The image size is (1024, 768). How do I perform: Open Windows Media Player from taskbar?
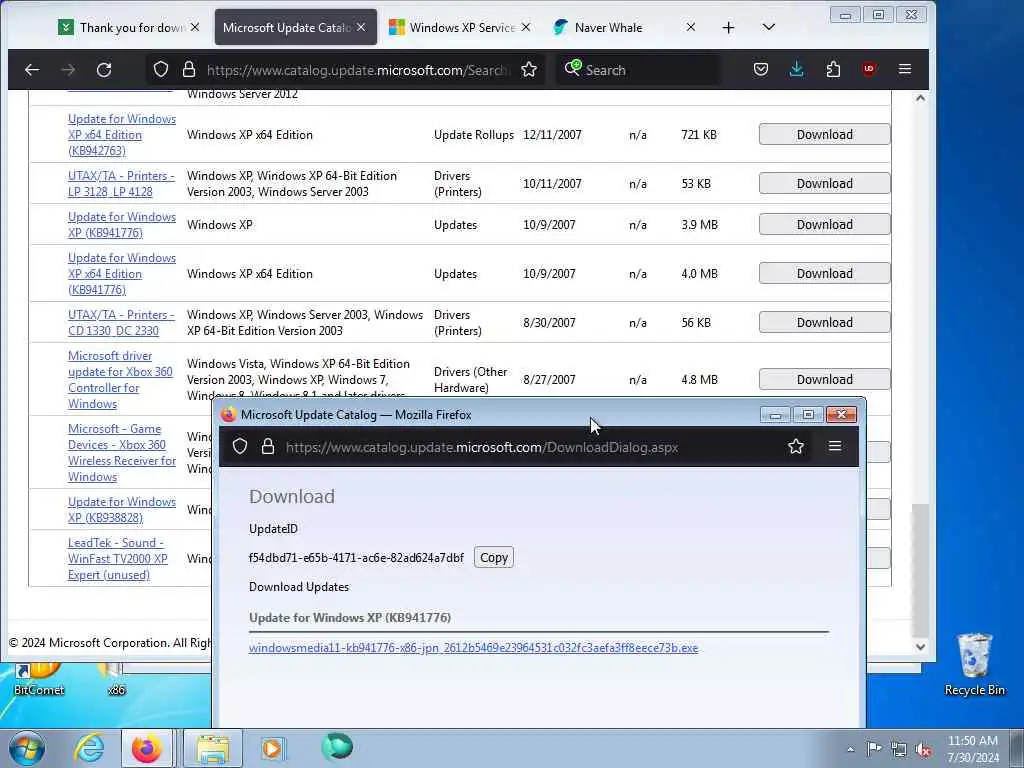272,748
